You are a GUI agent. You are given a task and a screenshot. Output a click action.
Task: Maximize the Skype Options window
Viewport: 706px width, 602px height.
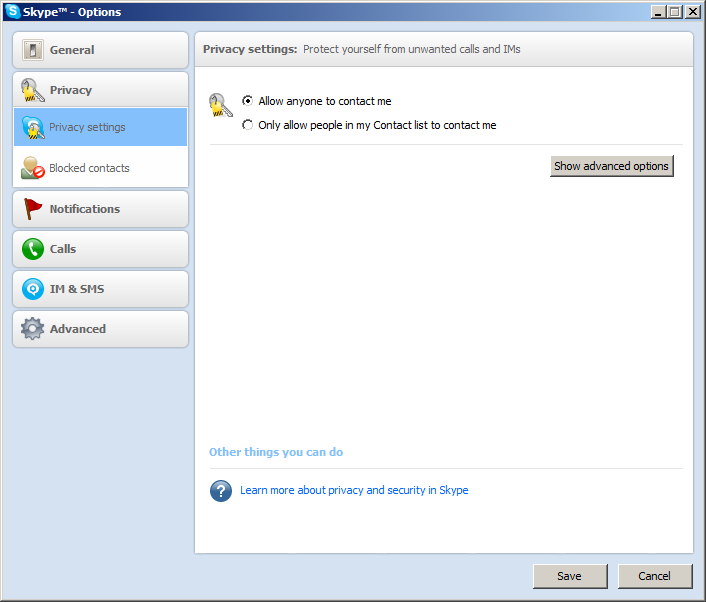(675, 12)
